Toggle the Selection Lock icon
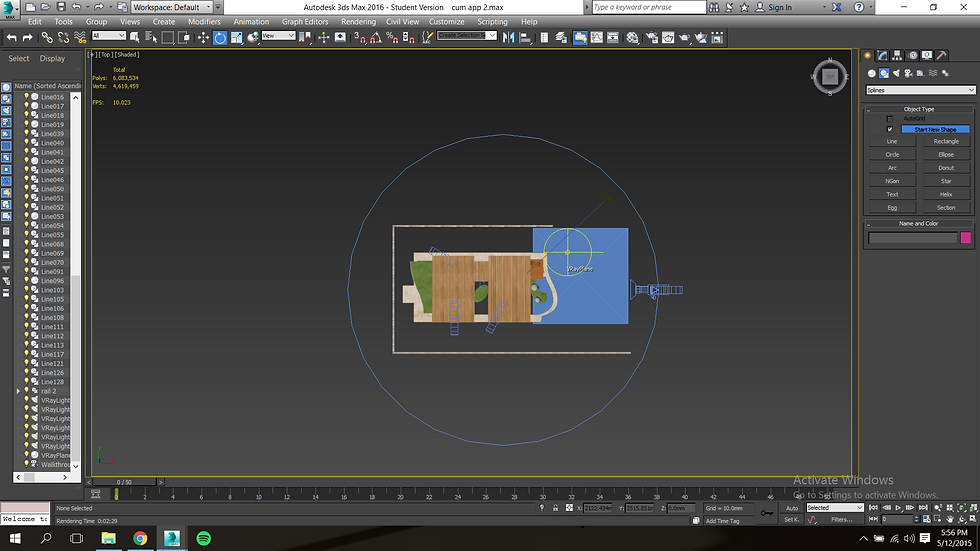The height and width of the screenshot is (551, 980). pos(555,508)
